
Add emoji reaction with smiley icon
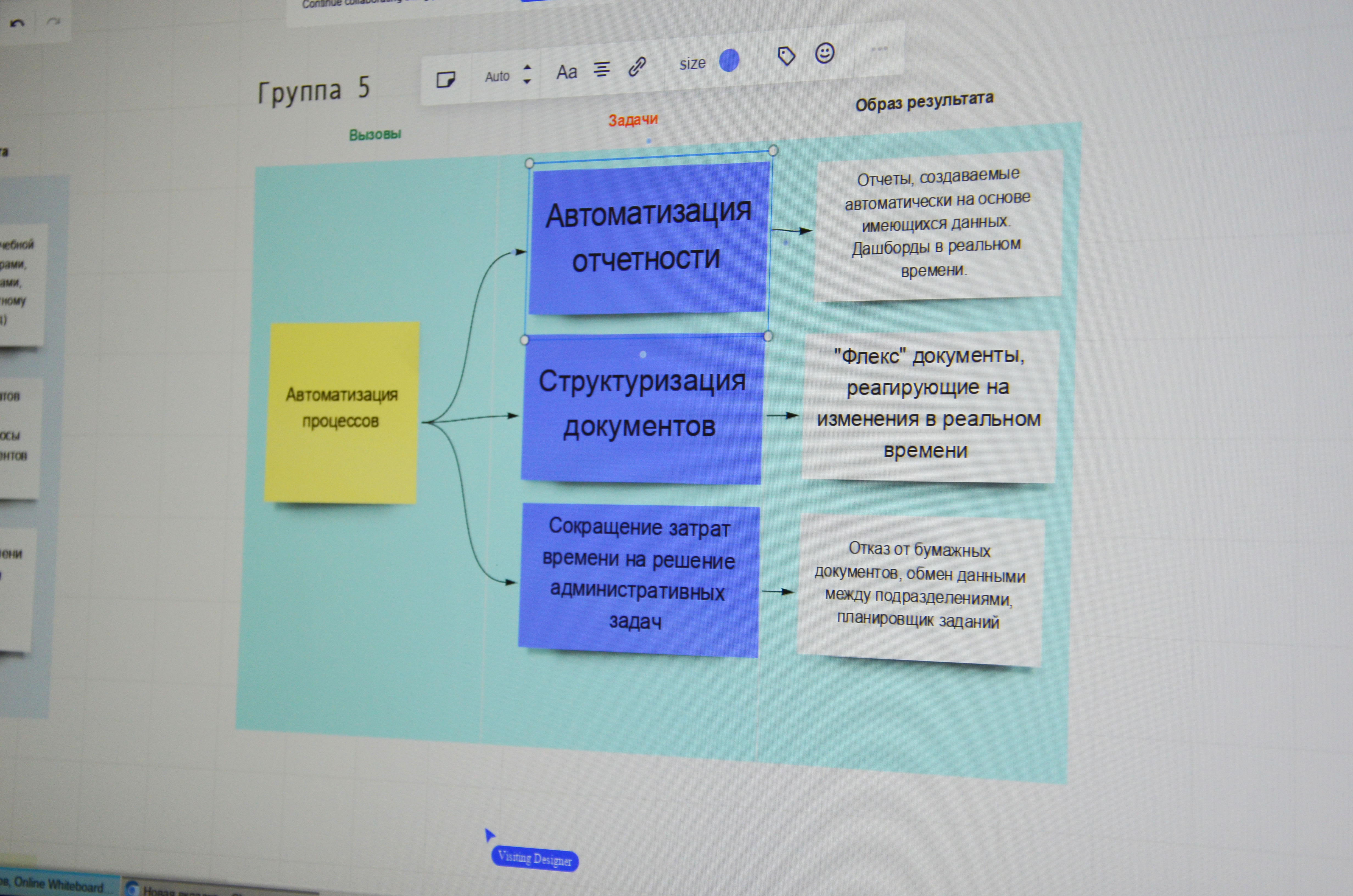824,53
